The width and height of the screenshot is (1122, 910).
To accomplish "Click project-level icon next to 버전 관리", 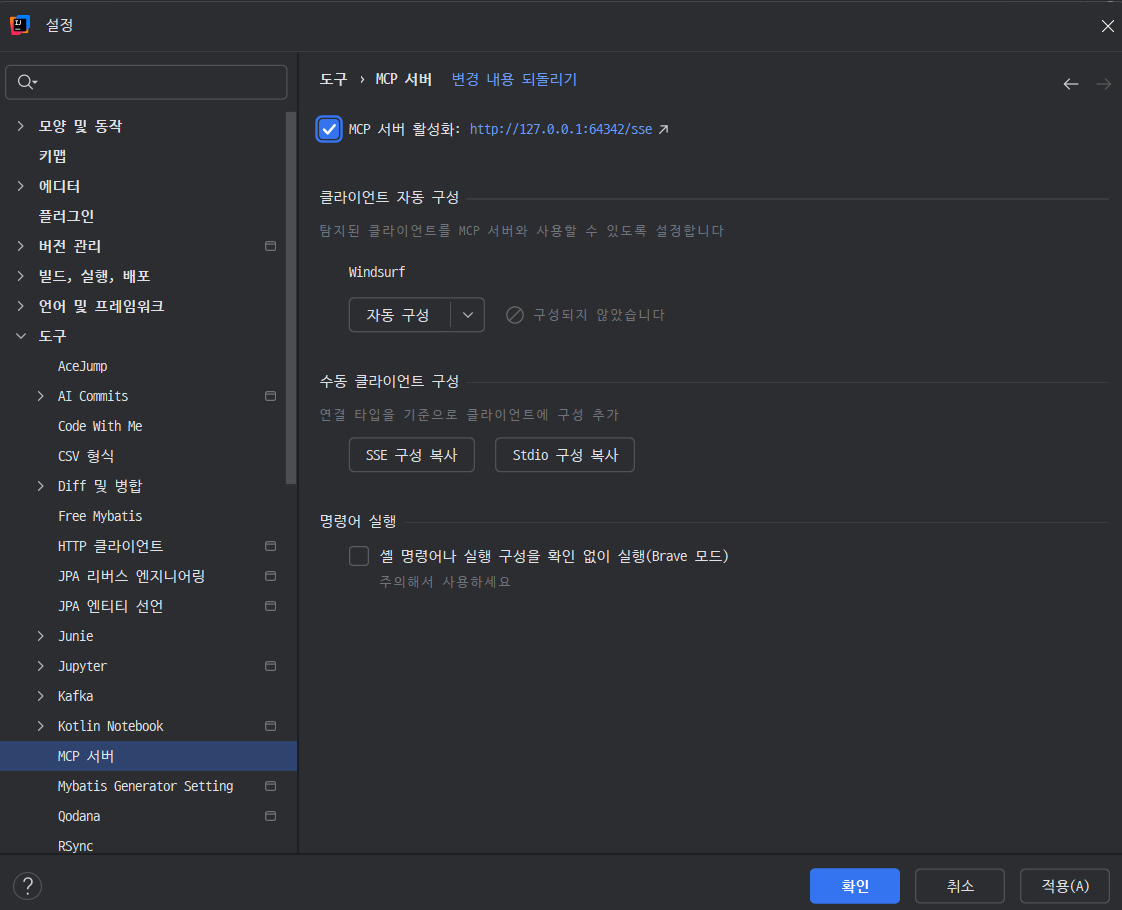I will [270, 246].
